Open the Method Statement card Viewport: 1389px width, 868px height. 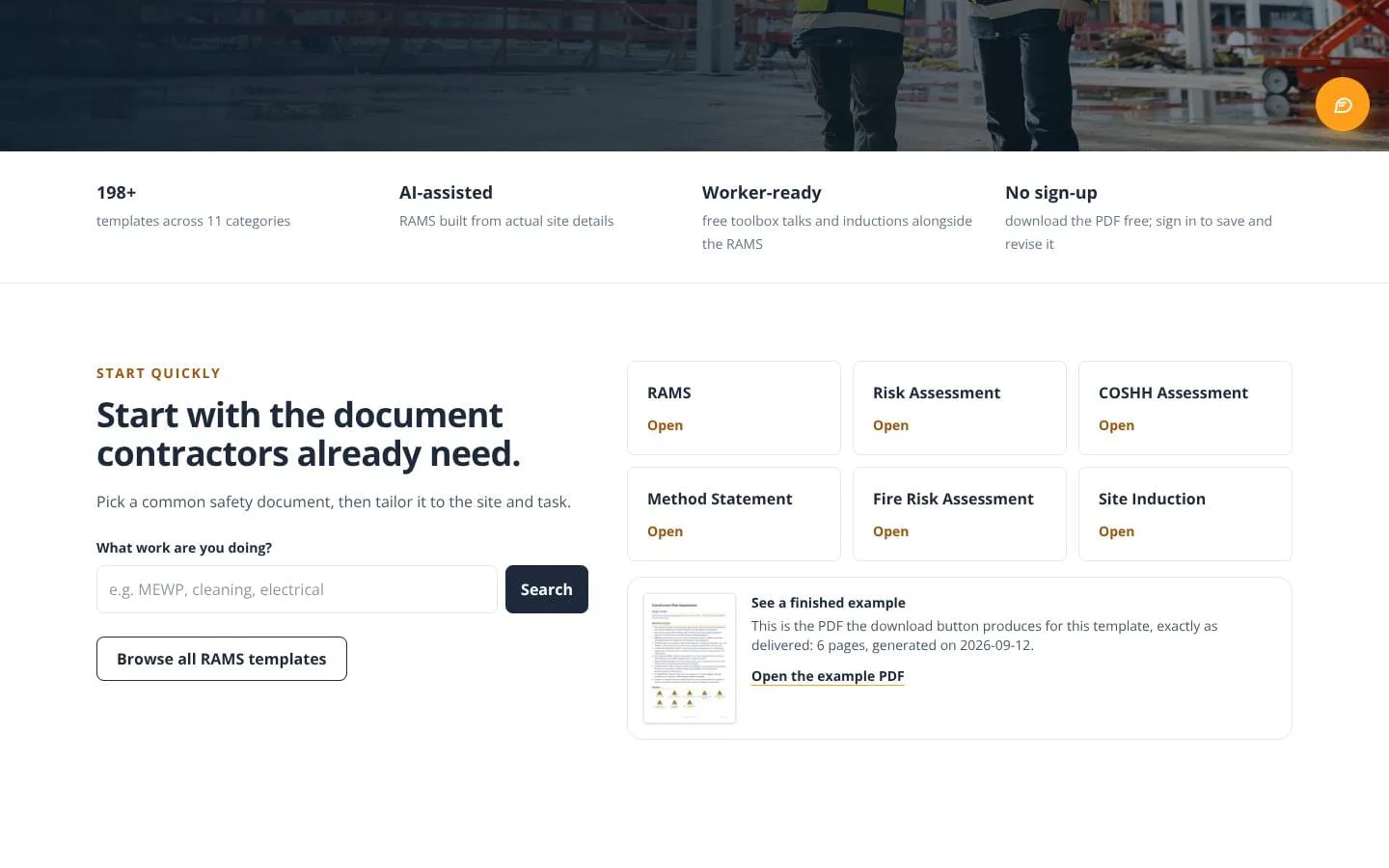(x=734, y=514)
